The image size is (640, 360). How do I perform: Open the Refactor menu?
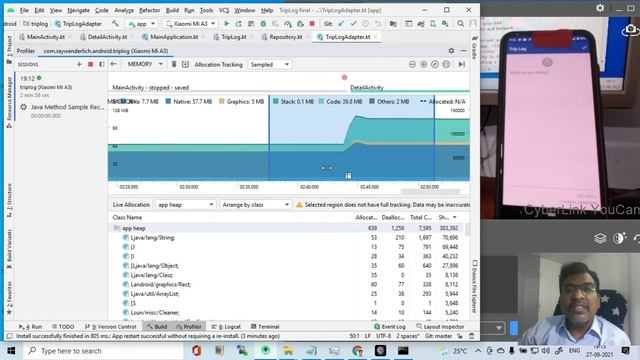(x=149, y=10)
